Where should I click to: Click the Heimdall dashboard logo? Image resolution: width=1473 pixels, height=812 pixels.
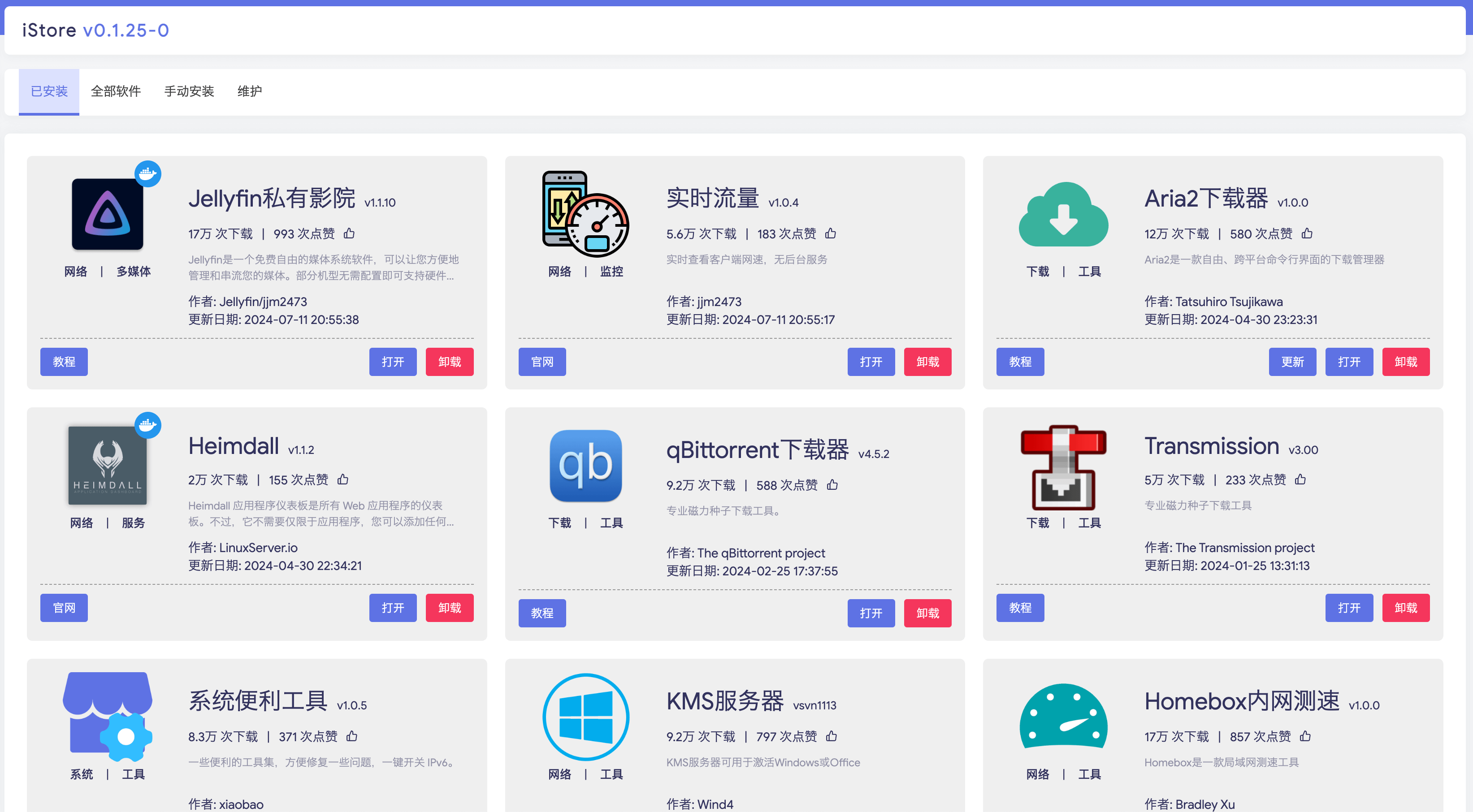coord(108,466)
